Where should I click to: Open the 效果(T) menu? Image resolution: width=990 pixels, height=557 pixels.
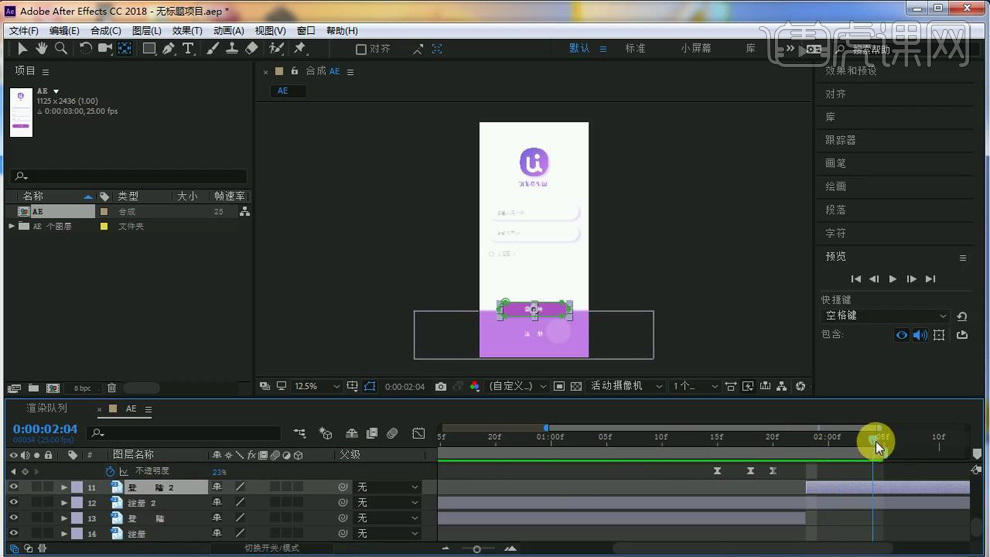[187, 31]
